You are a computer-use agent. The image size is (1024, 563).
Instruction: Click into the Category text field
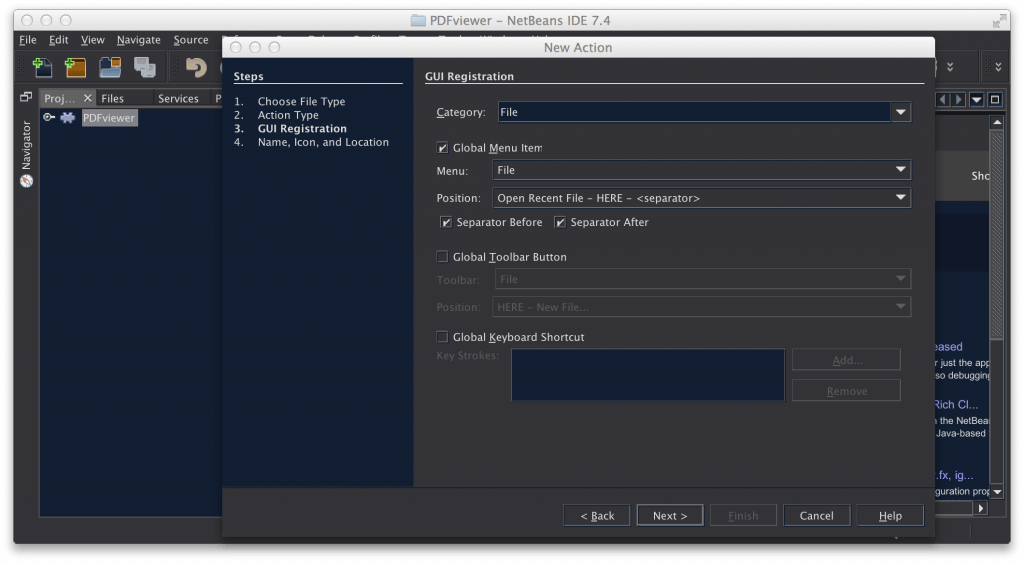694,112
